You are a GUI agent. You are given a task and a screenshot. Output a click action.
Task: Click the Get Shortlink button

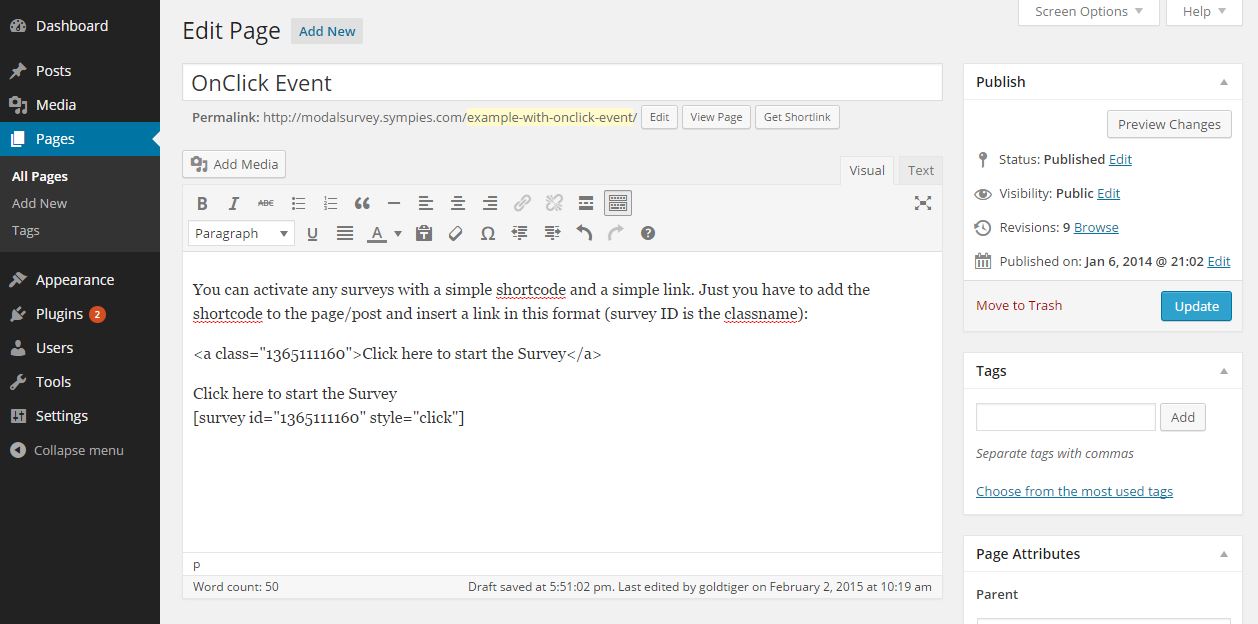(797, 117)
